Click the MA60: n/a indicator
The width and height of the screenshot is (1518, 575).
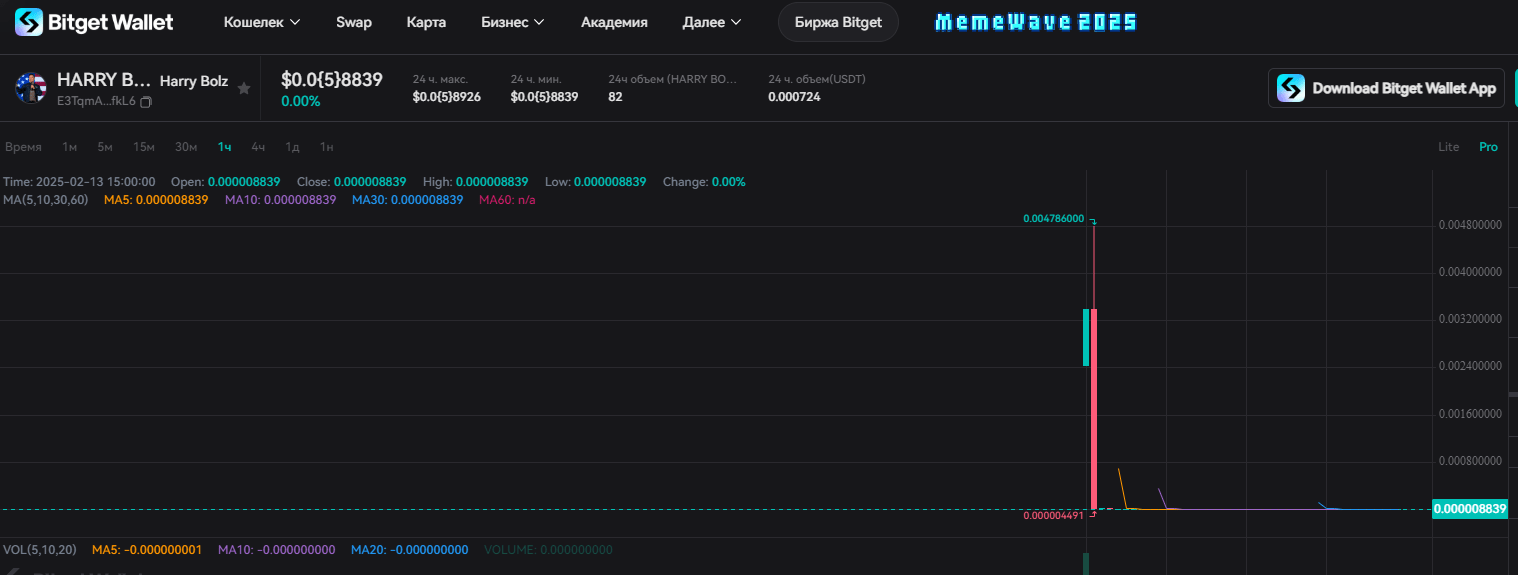tap(508, 200)
